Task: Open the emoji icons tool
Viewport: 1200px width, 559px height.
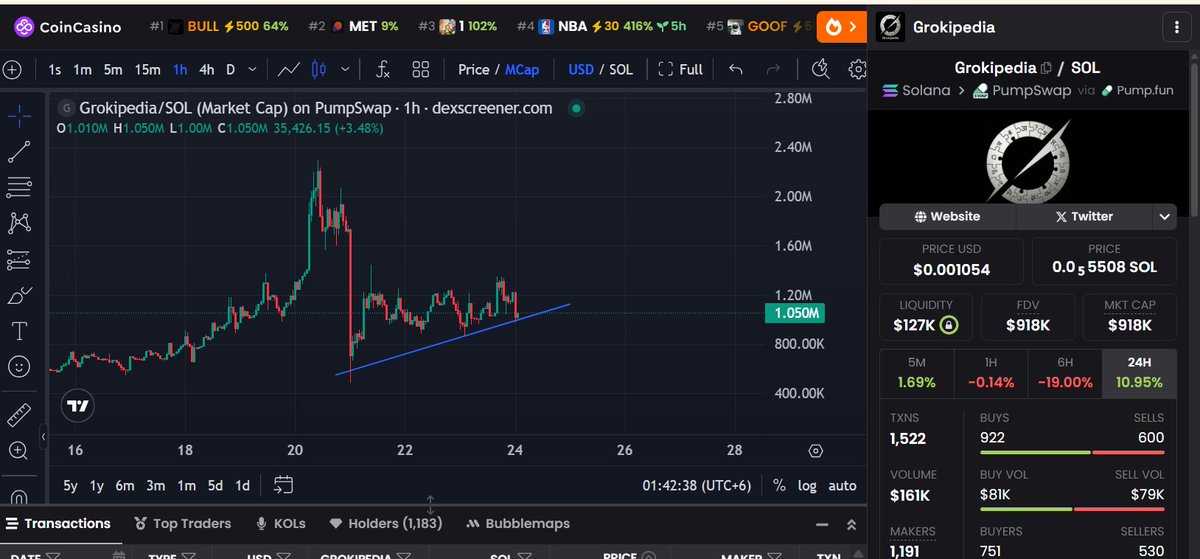Action: click(x=19, y=367)
